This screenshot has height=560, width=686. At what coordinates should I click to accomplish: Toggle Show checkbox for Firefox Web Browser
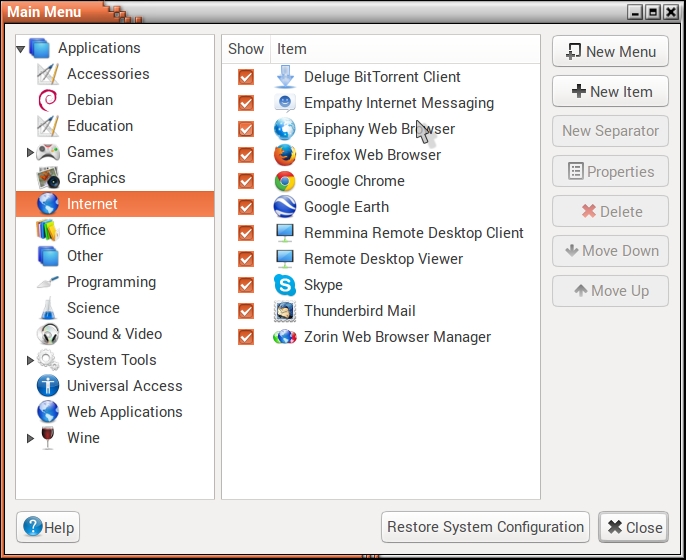(x=246, y=155)
